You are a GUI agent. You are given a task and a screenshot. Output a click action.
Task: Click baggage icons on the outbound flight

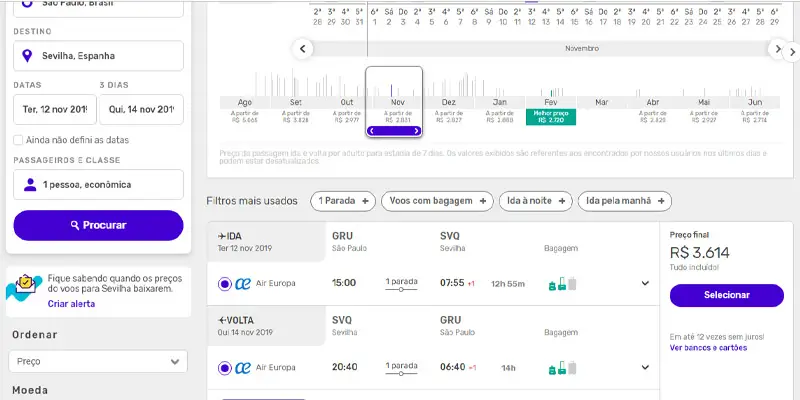tap(562, 284)
